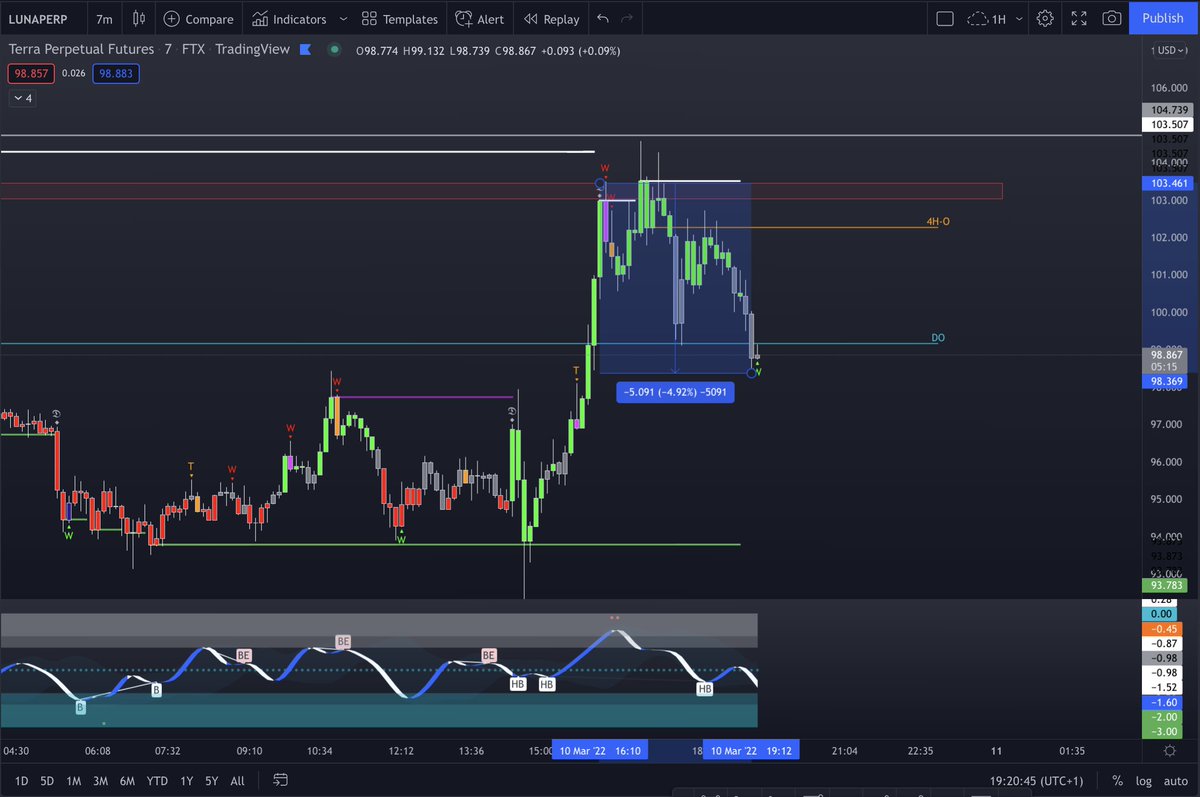Open chart settings gear
The image size is (1200, 797).
[x=1045, y=18]
